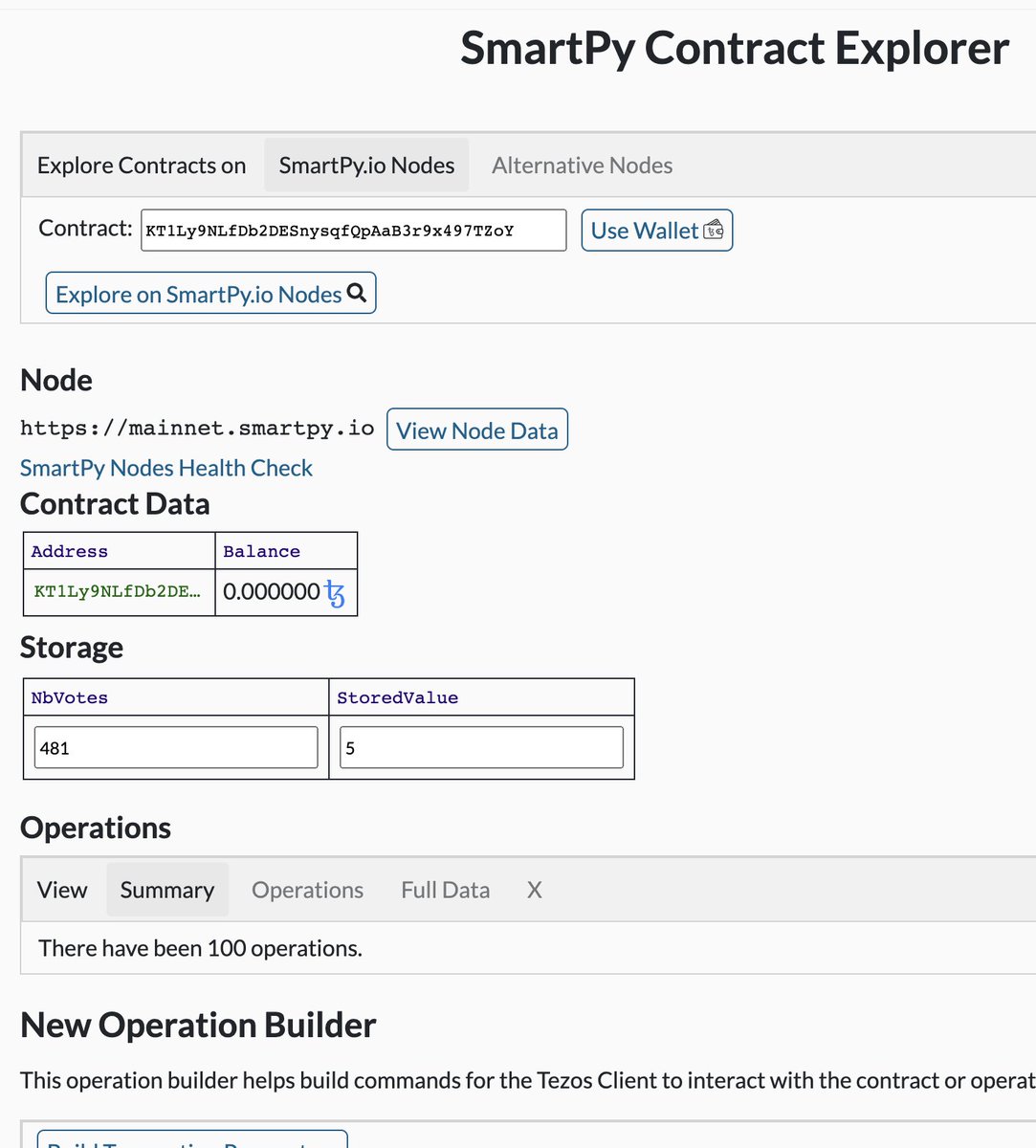Open SmartPy Nodes Health Check link
Viewport: 1036px width, 1148px height.
[166, 468]
